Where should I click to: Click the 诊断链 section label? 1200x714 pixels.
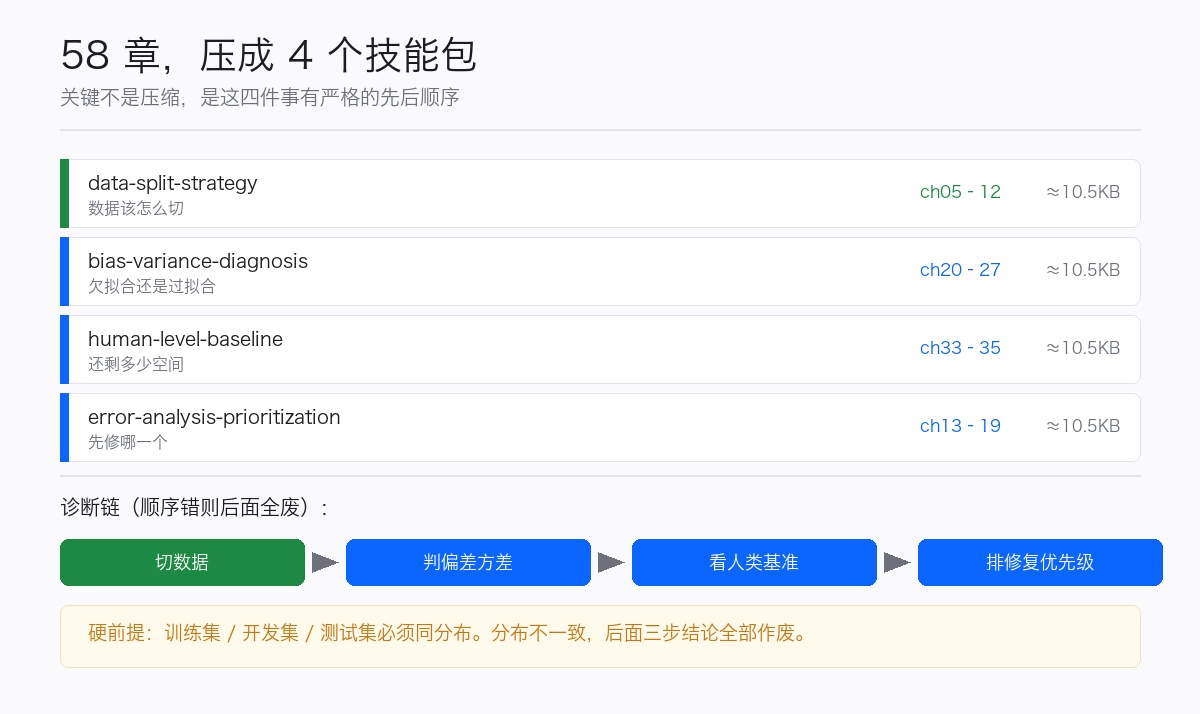(195, 508)
